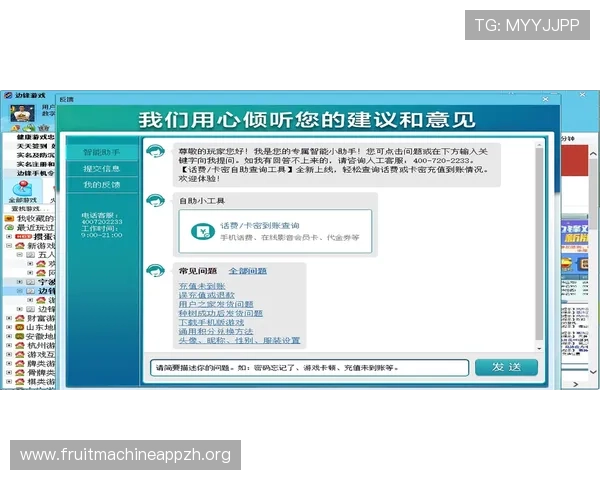Collapse the 五人 subtree node
The image size is (600, 480).
click(20, 255)
